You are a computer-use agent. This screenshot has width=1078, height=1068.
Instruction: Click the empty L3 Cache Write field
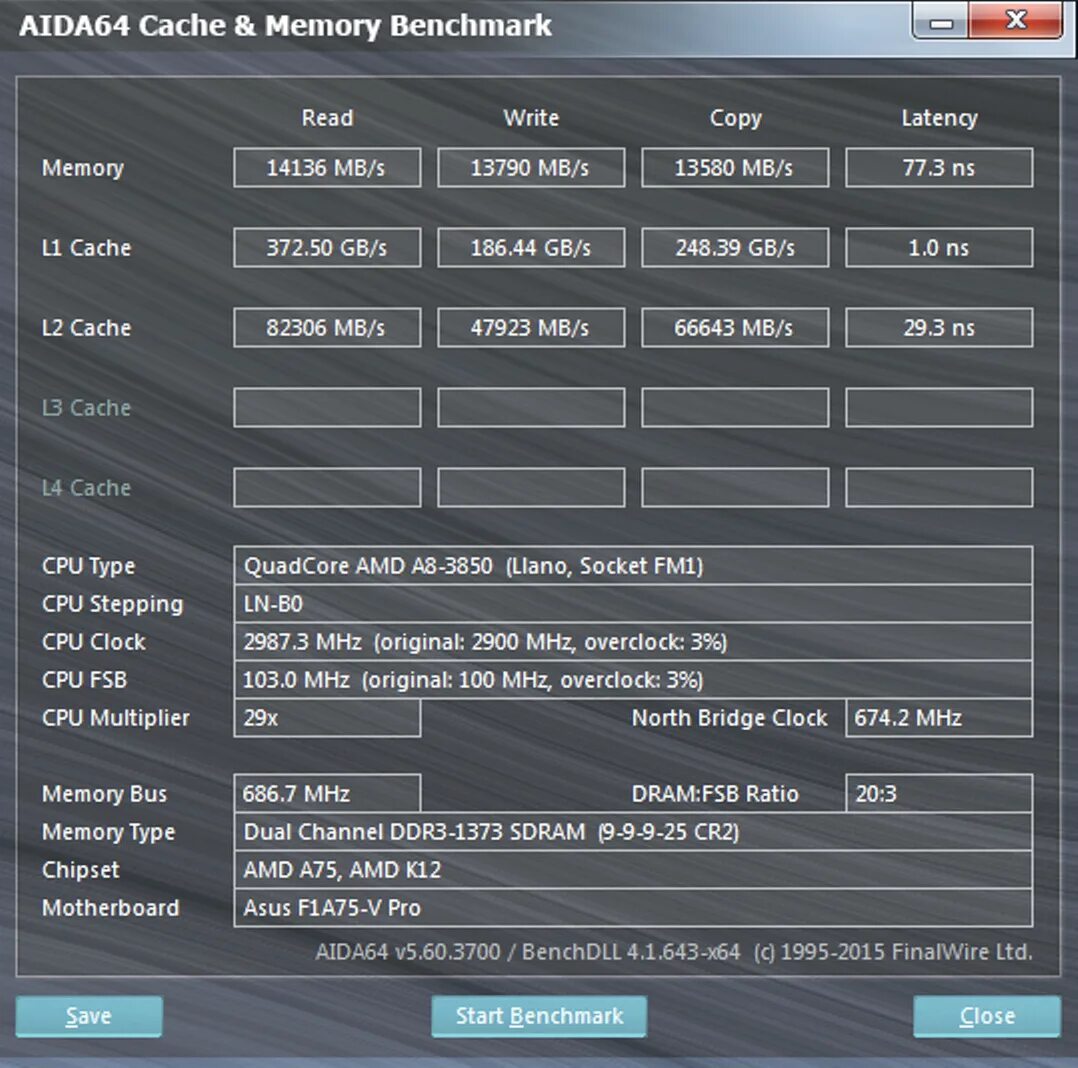531,407
